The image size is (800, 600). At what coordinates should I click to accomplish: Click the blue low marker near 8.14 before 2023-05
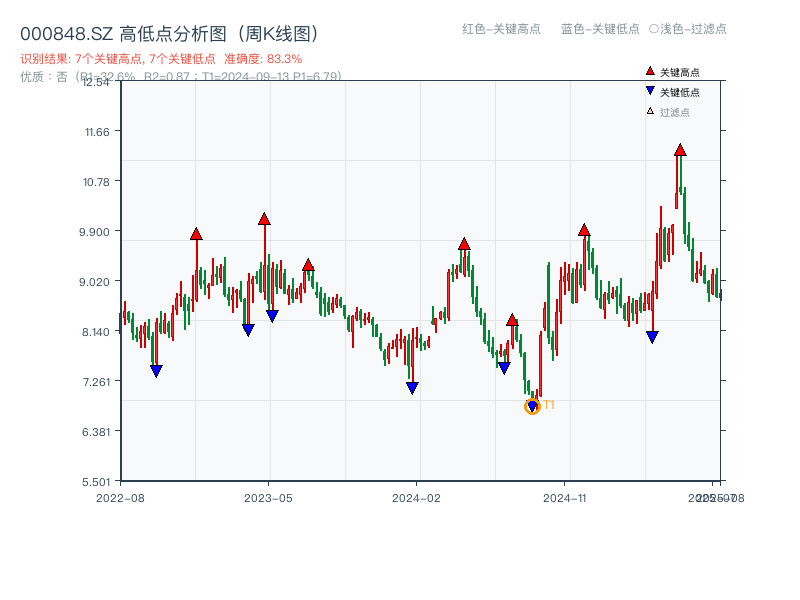248,330
